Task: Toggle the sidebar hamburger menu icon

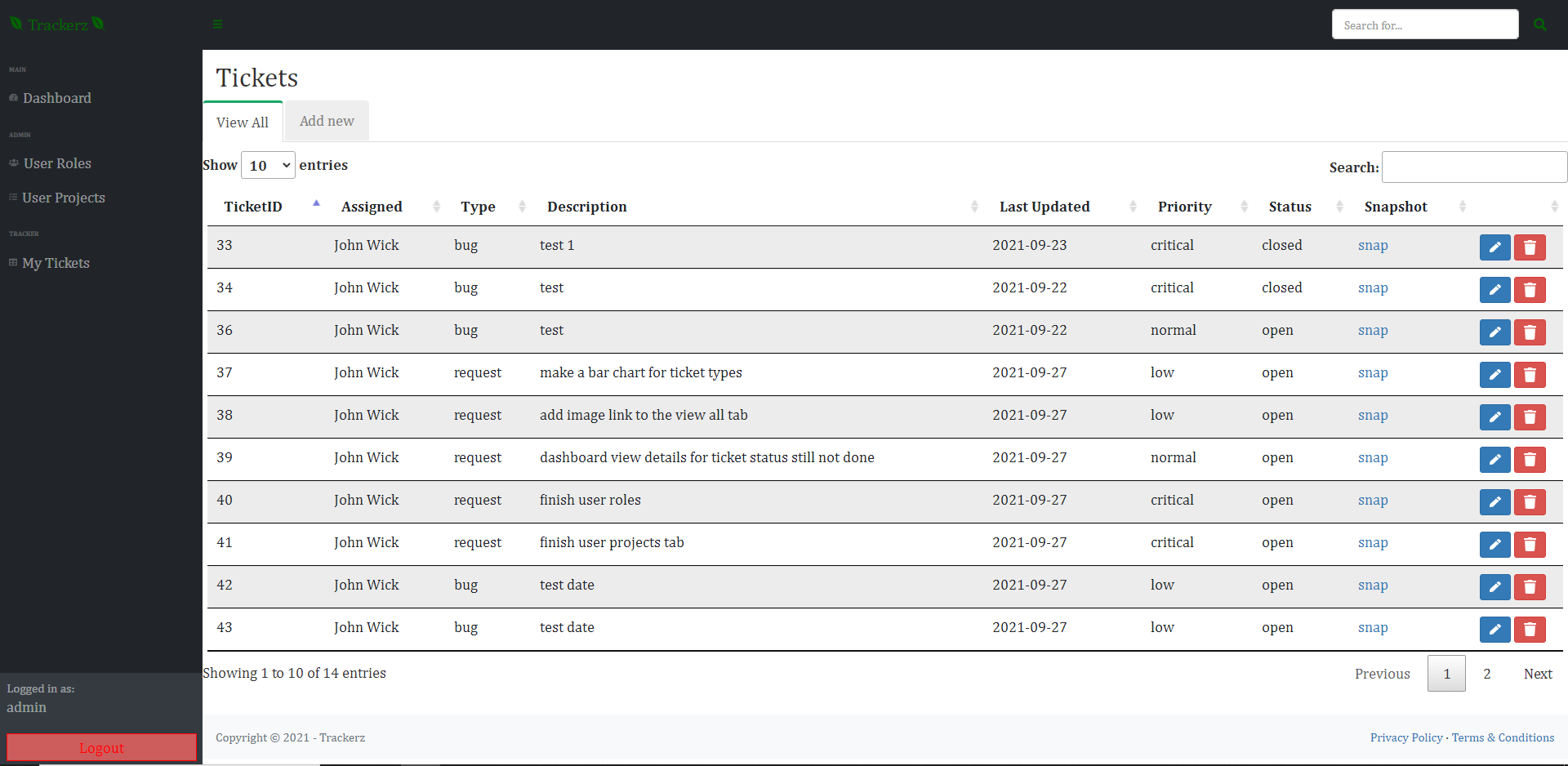Action: pyautogui.click(x=217, y=24)
